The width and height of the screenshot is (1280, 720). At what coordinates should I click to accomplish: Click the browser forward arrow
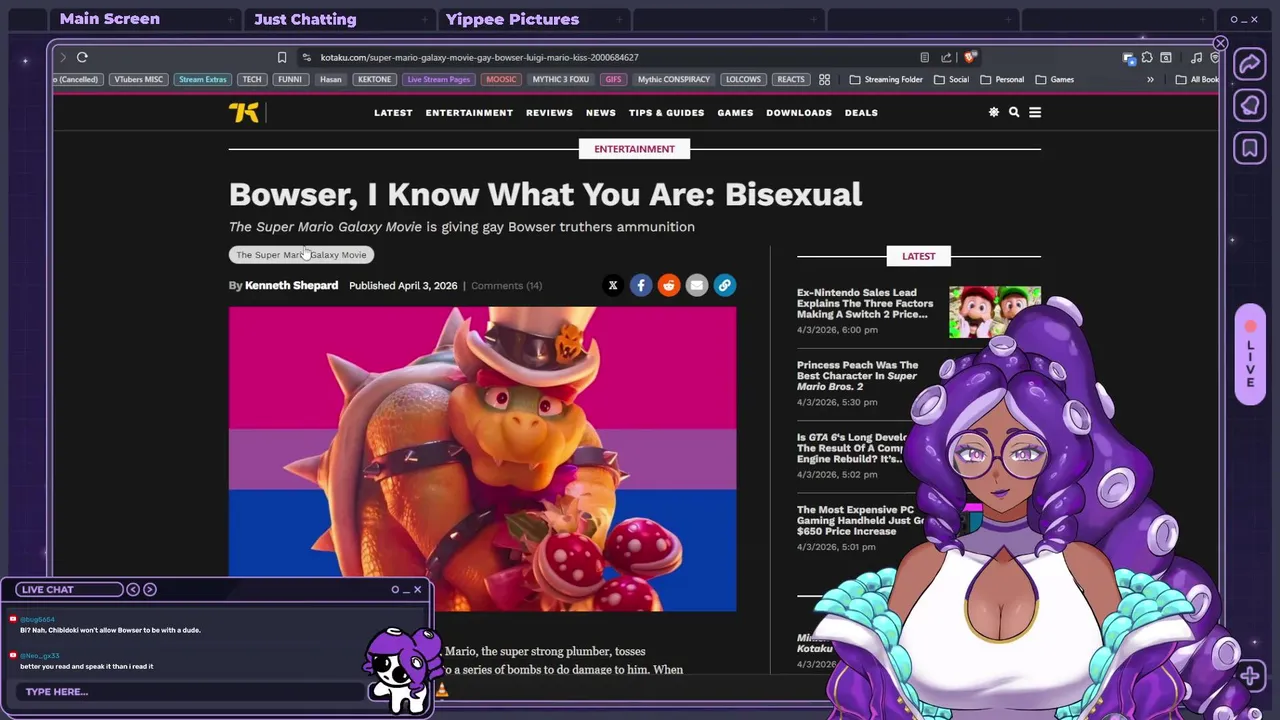62,58
